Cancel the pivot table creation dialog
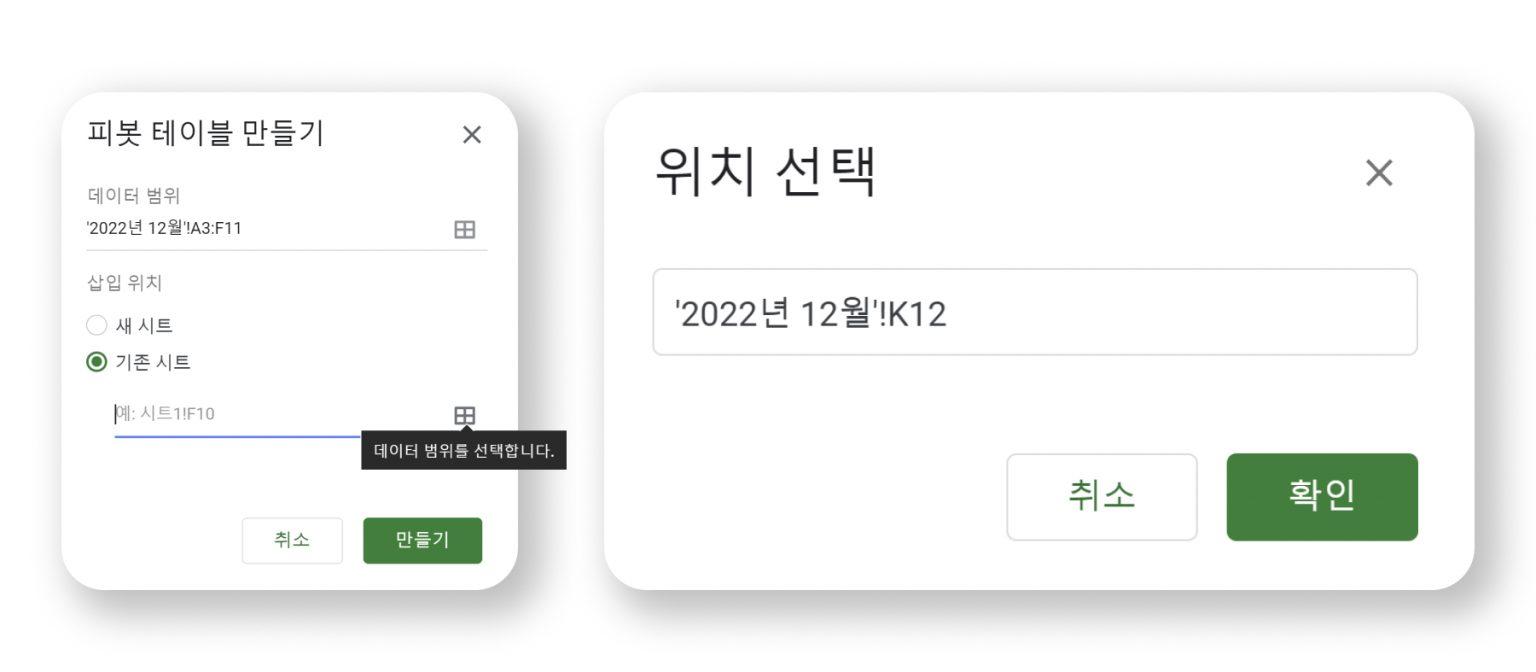Image resolution: width=1536 pixels, height=672 pixels. coord(292,540)
